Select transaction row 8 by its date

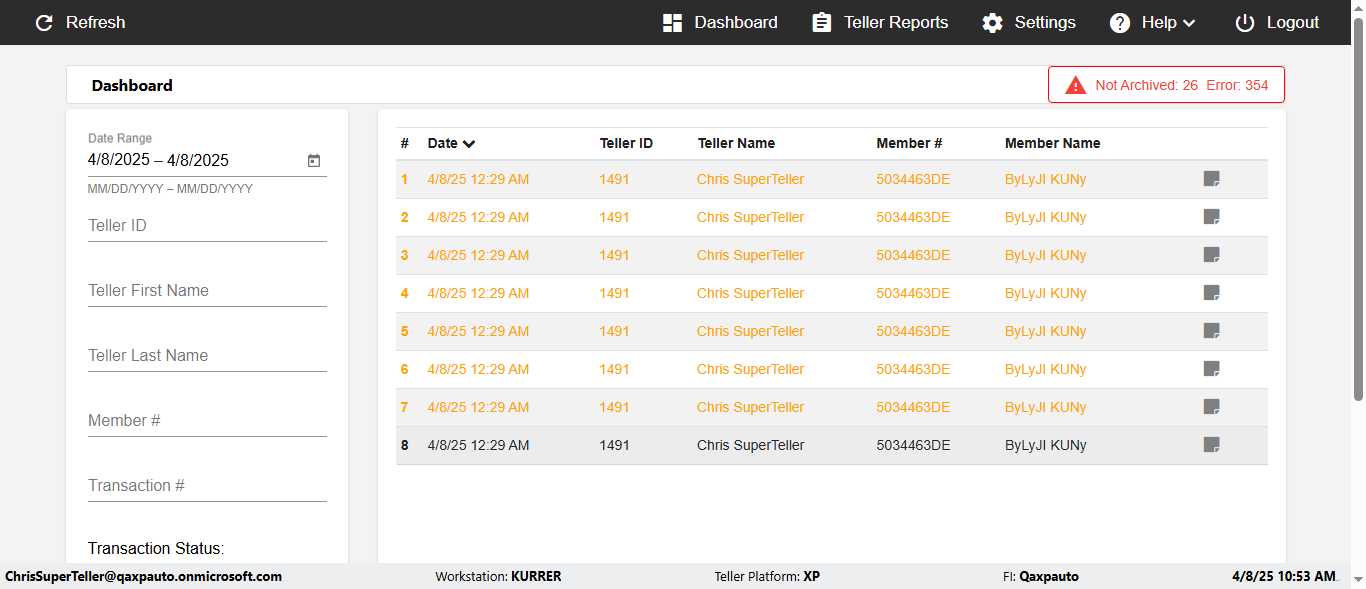[478, 445]
